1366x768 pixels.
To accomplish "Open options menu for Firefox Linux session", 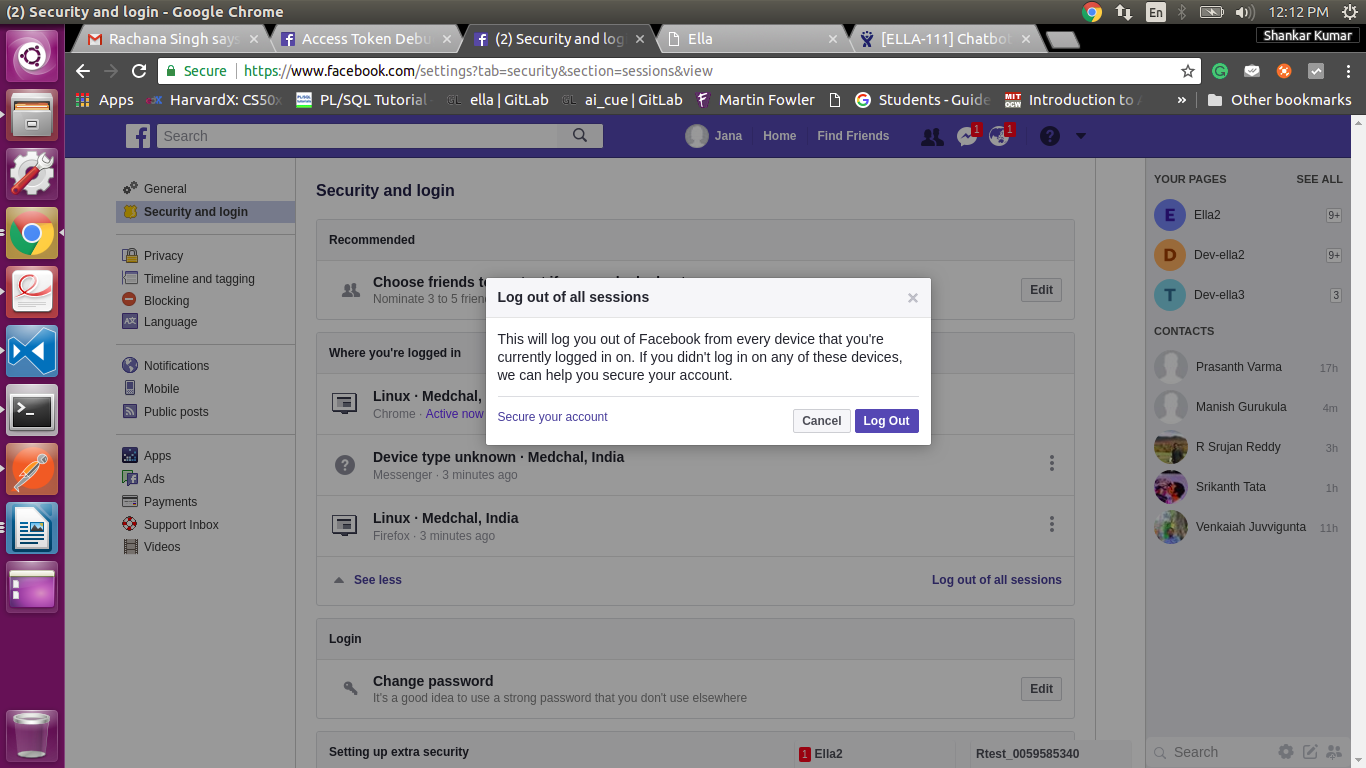I will coord(1051,524).
